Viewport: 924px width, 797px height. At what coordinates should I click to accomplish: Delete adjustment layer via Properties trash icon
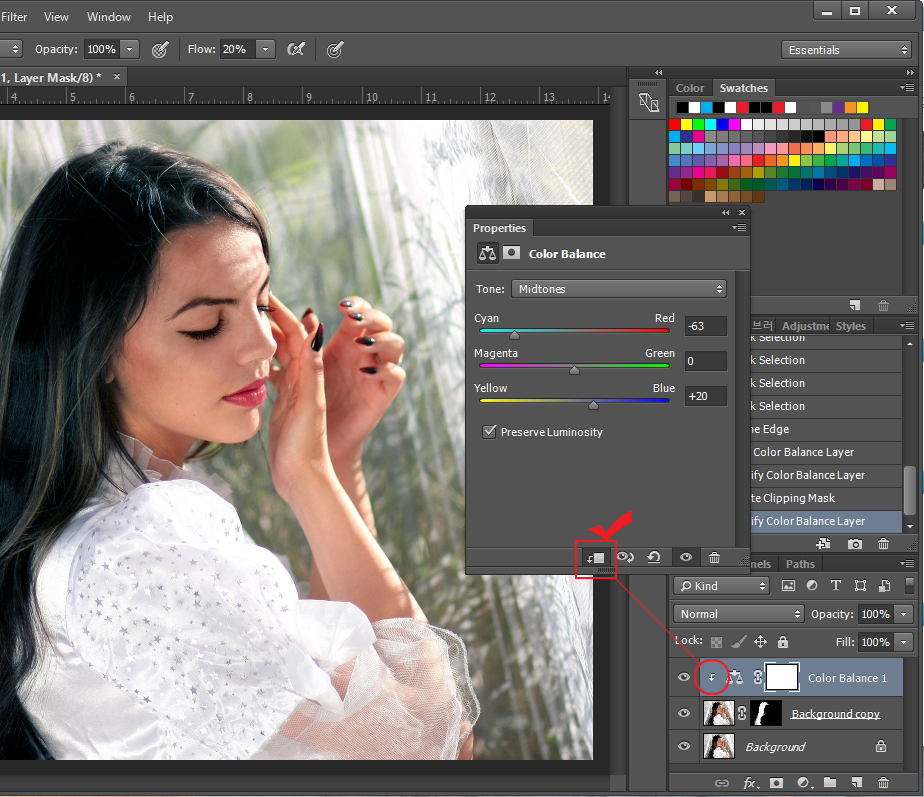714,557
